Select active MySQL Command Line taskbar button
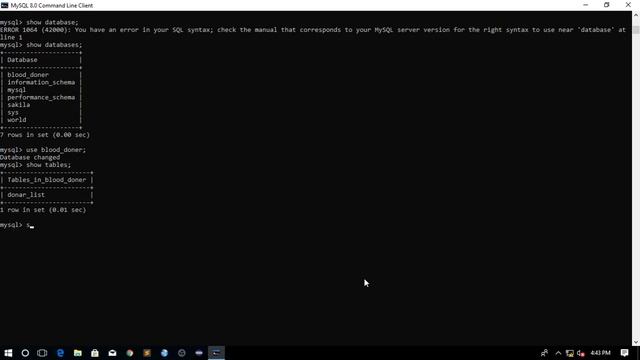Viewport: 640px width, 360px height. (x=216, y=353)
